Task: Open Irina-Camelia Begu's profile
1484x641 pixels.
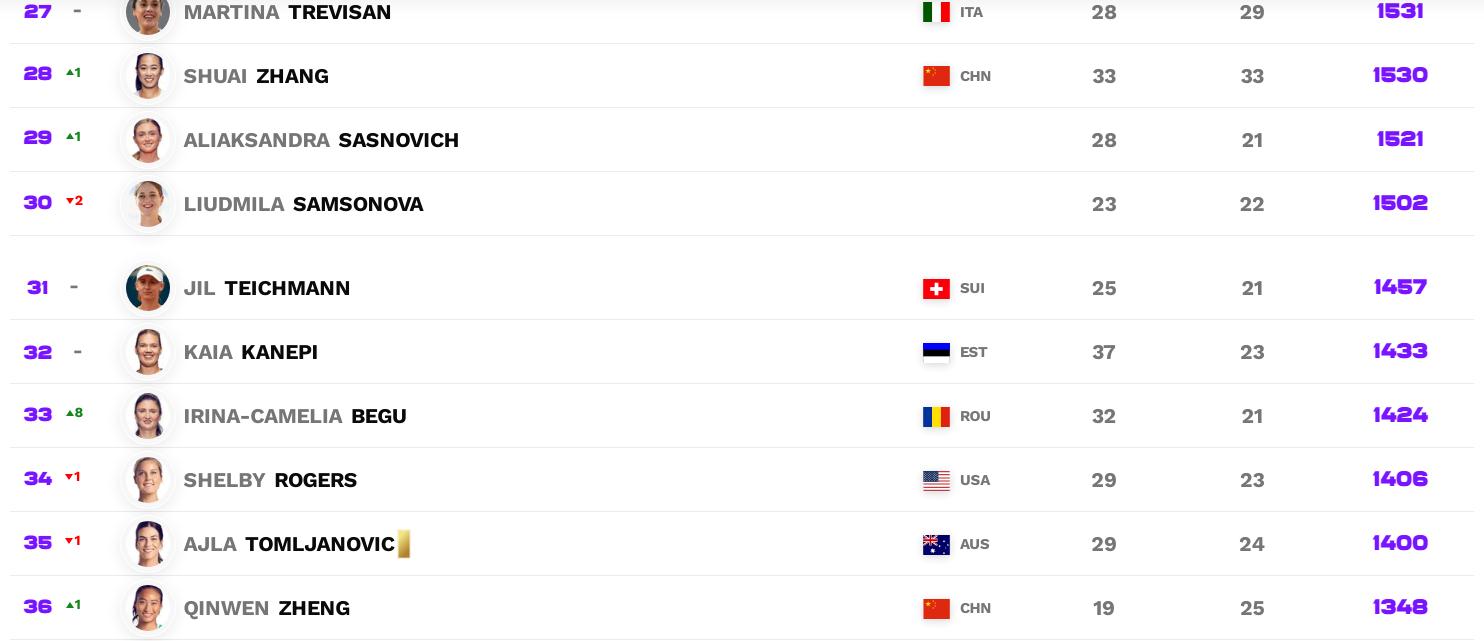Action: [x=295, y=416]
